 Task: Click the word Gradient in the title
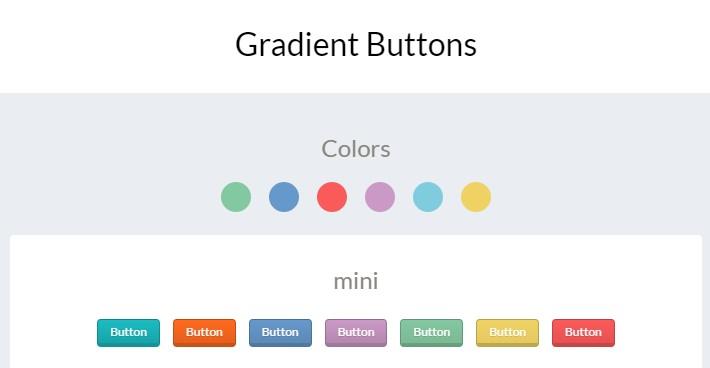point(297,45)
